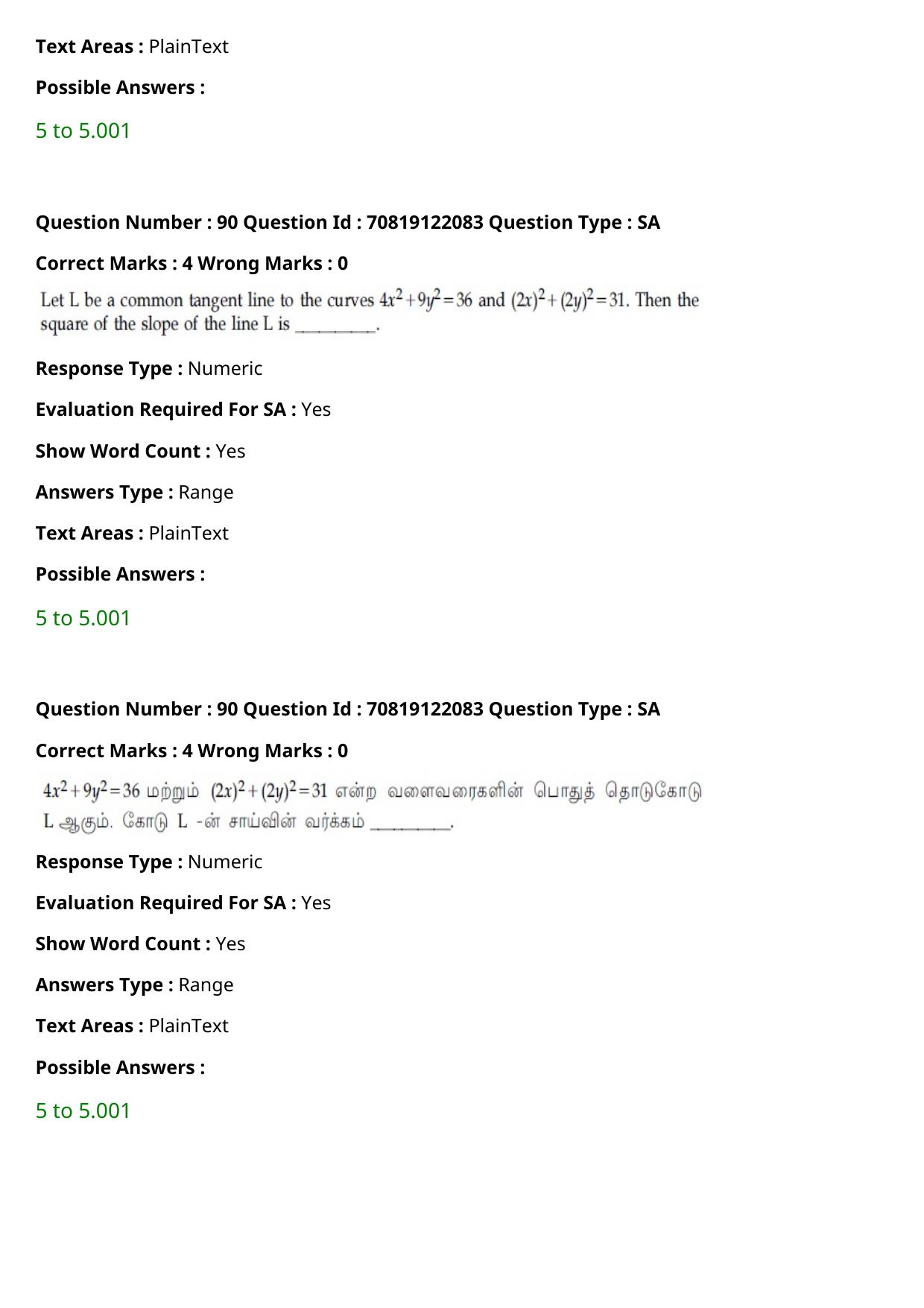This screenshot has width=924, height=1308.
Task: Click the English common tangent question text
Action: click(x=370, y=312)
